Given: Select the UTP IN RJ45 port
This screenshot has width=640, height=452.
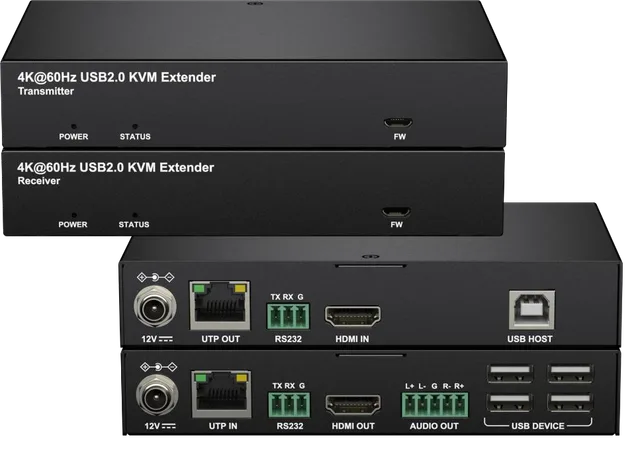Looking at the screenshot, I should coord(222,394).
